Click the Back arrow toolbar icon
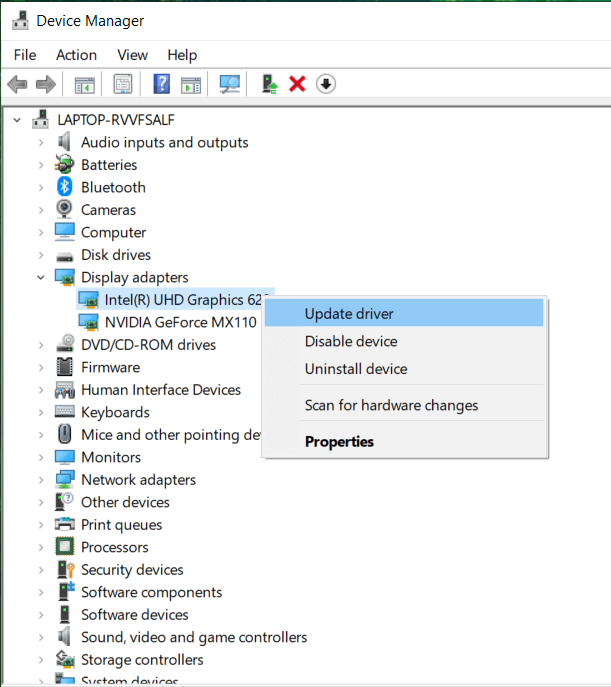Viewport: 611px width, 687px height. point(18,84)
